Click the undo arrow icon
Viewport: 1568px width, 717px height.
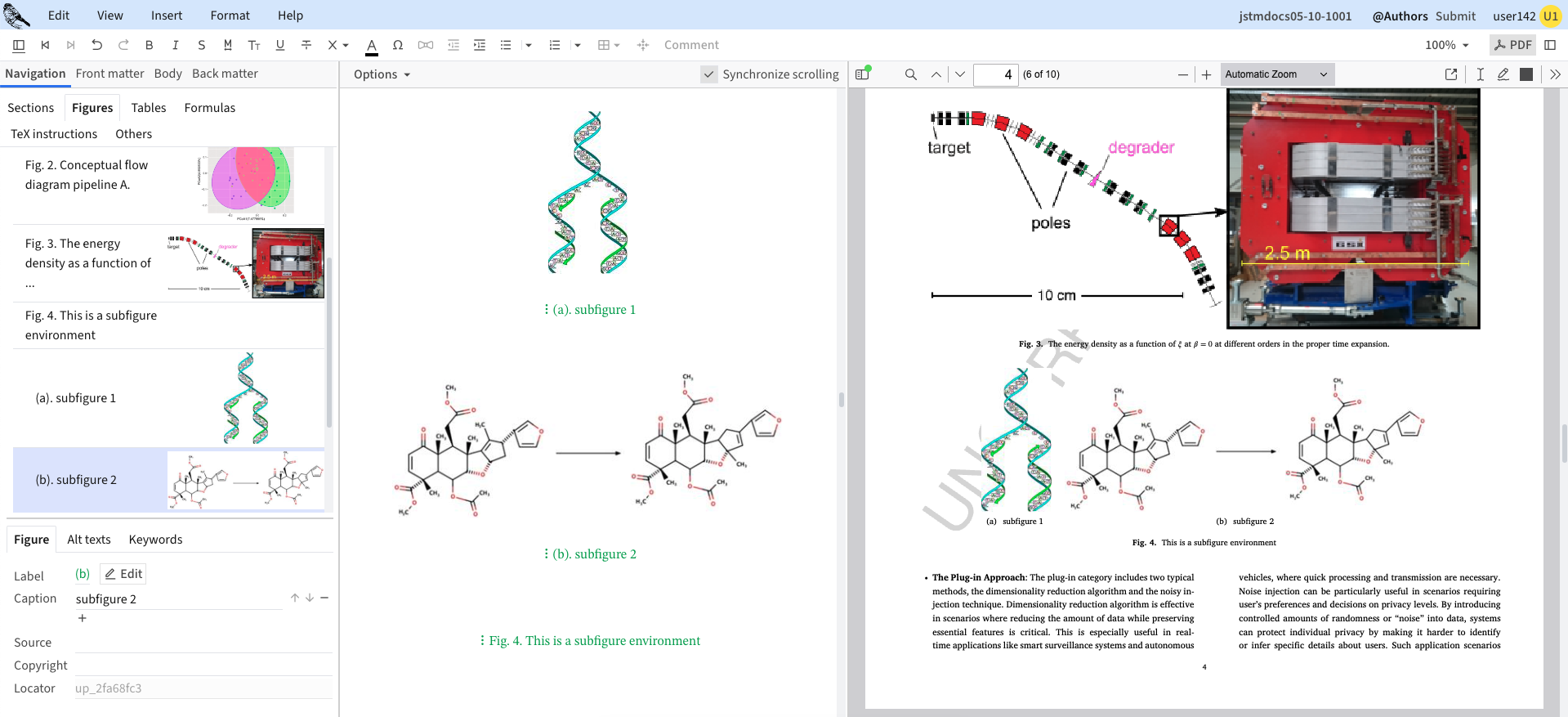tap(96, 45)
